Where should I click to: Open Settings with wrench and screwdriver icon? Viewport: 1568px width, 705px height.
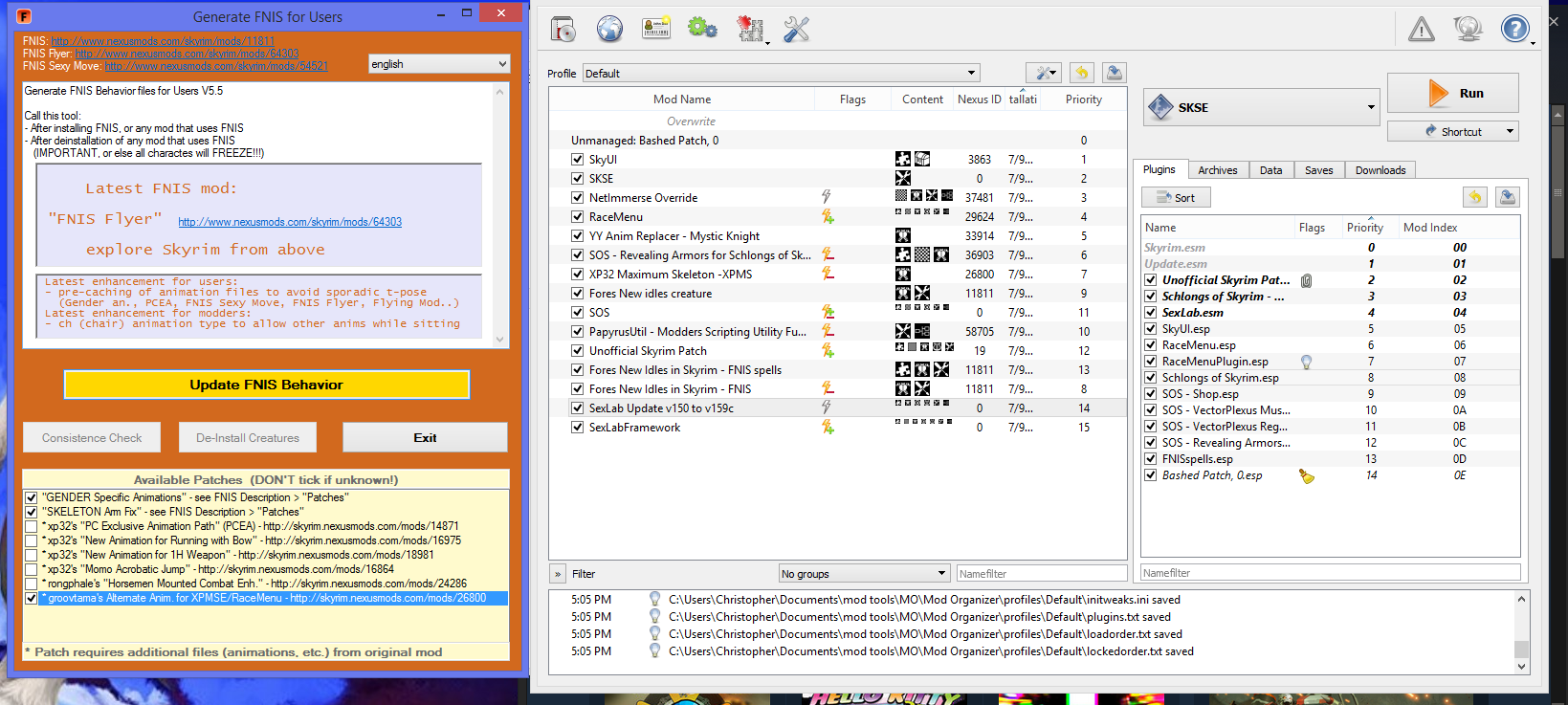796,30
